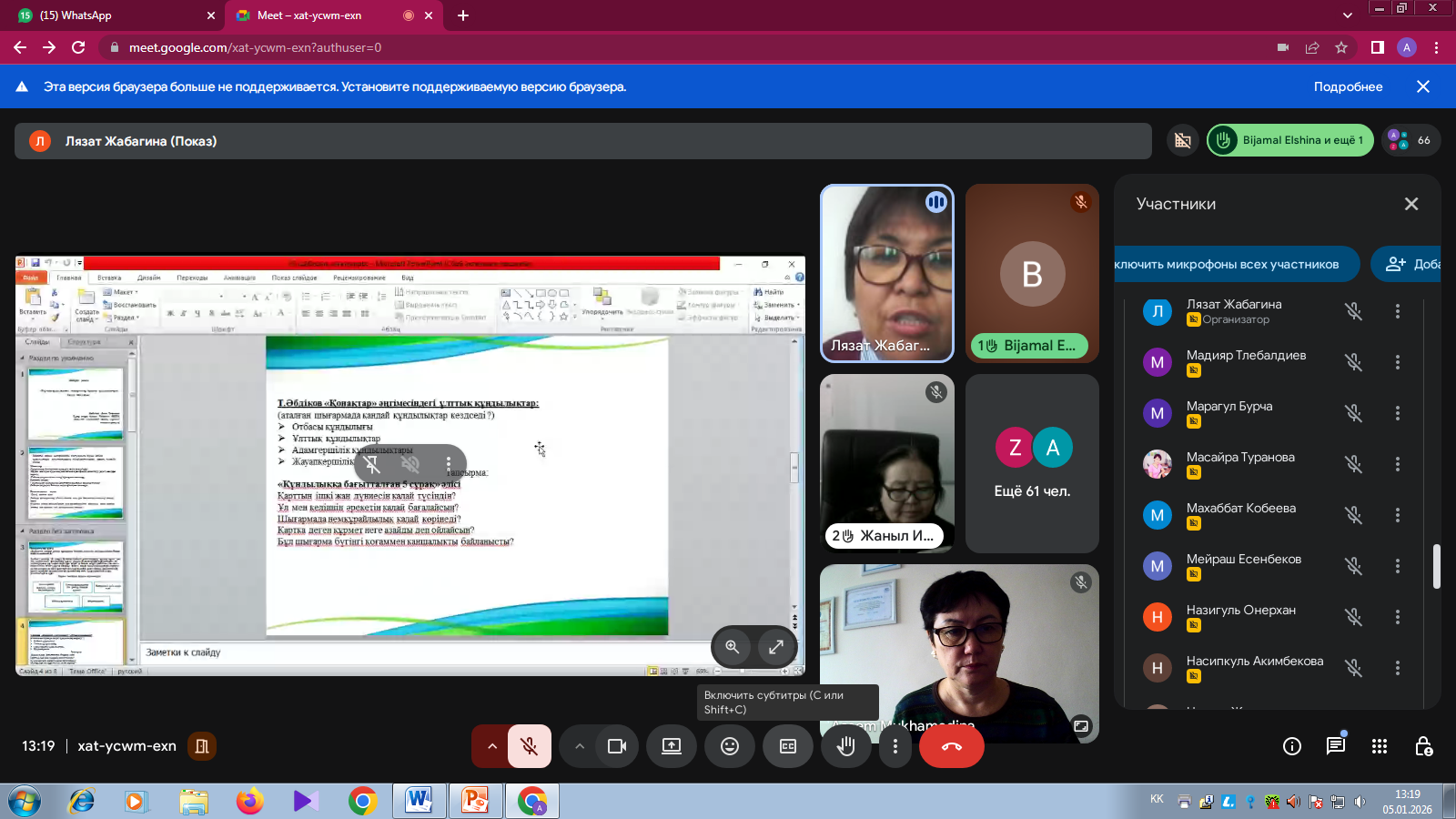Open Лязат Жабагина video tile
Image resolution: width=1456 pixels, height=819 pixels.
tap(886, 273)
